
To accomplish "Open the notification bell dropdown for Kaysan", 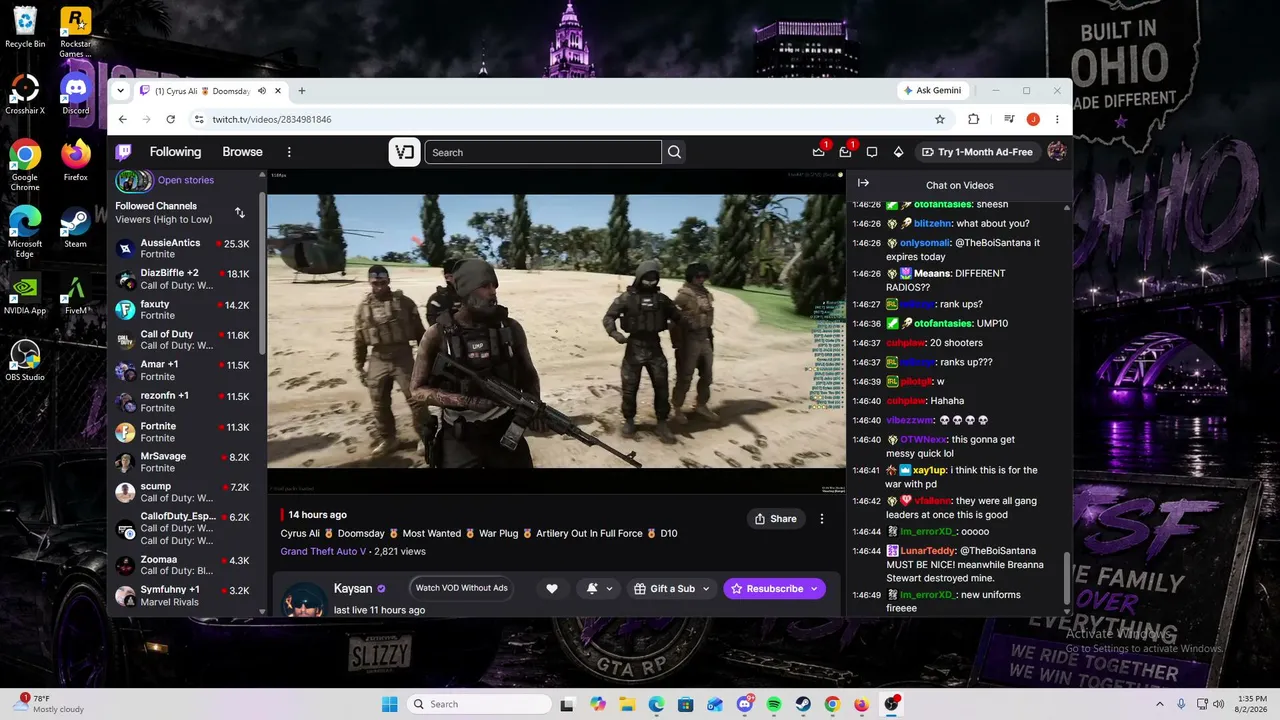I will [599, 589].
